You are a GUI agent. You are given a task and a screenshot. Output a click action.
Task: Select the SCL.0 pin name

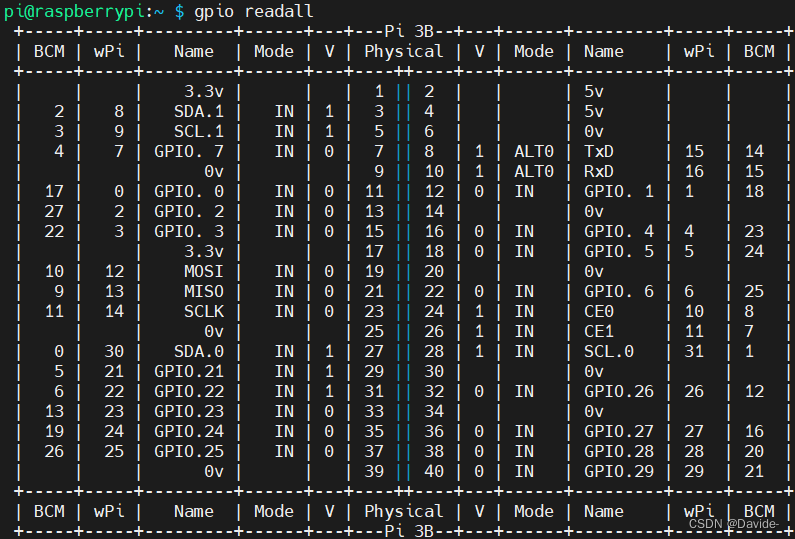click(609, 351)
